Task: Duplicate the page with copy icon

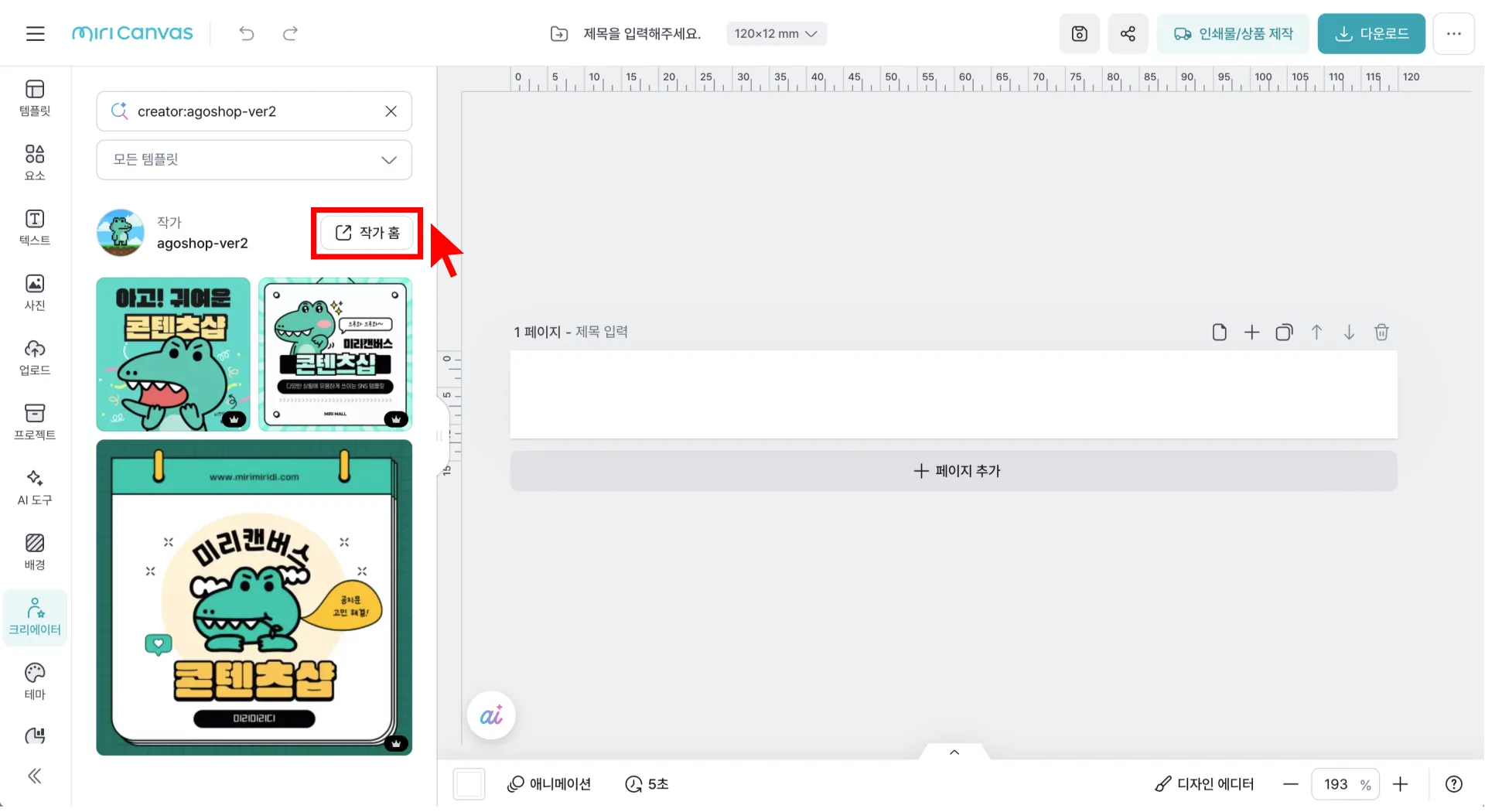Action: [1284, 333]
